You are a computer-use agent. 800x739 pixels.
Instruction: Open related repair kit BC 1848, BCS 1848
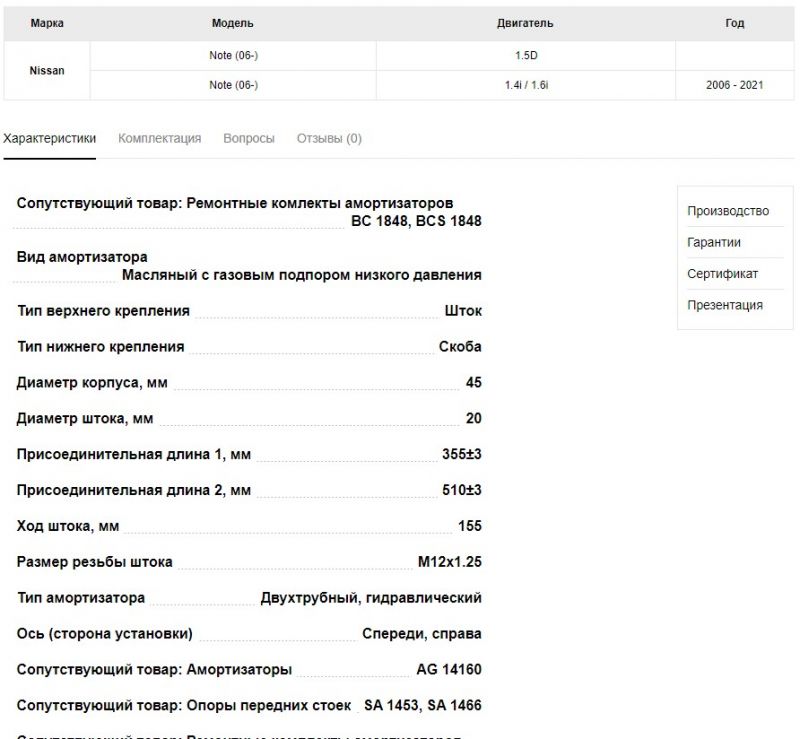pyautogui.click(x=416, y=221)
